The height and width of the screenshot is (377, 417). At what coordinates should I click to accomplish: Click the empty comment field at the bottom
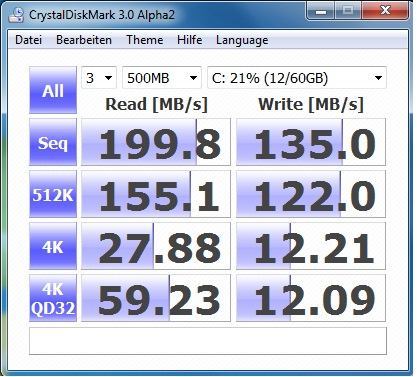(x=208, y=341)
